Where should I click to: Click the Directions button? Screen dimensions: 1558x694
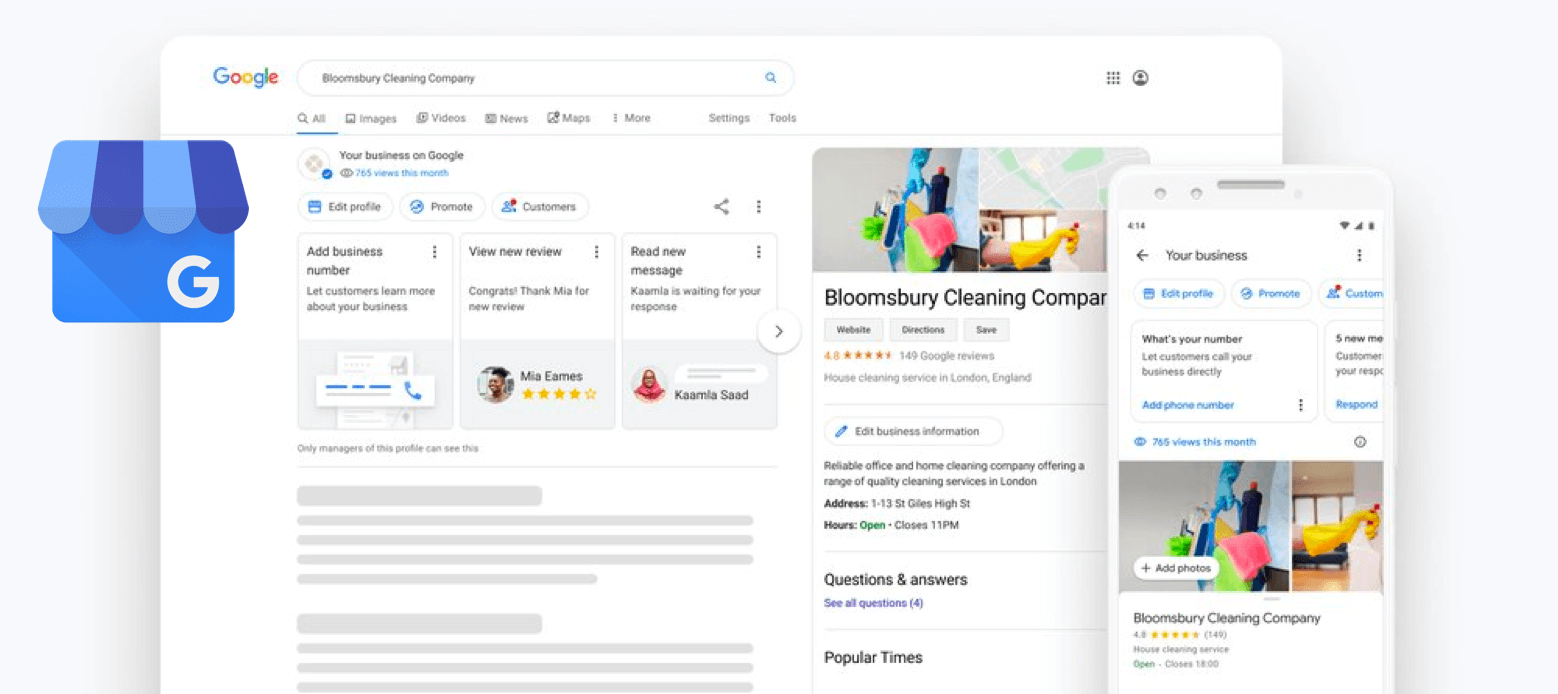pos(923,329)
